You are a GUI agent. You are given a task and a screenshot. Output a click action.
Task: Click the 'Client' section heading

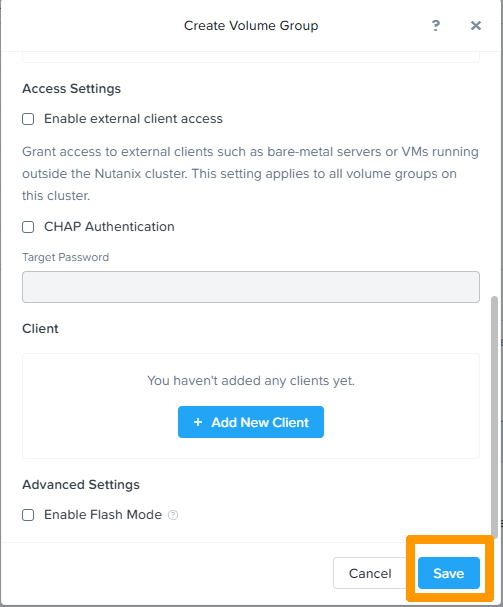tap(40, 329)
